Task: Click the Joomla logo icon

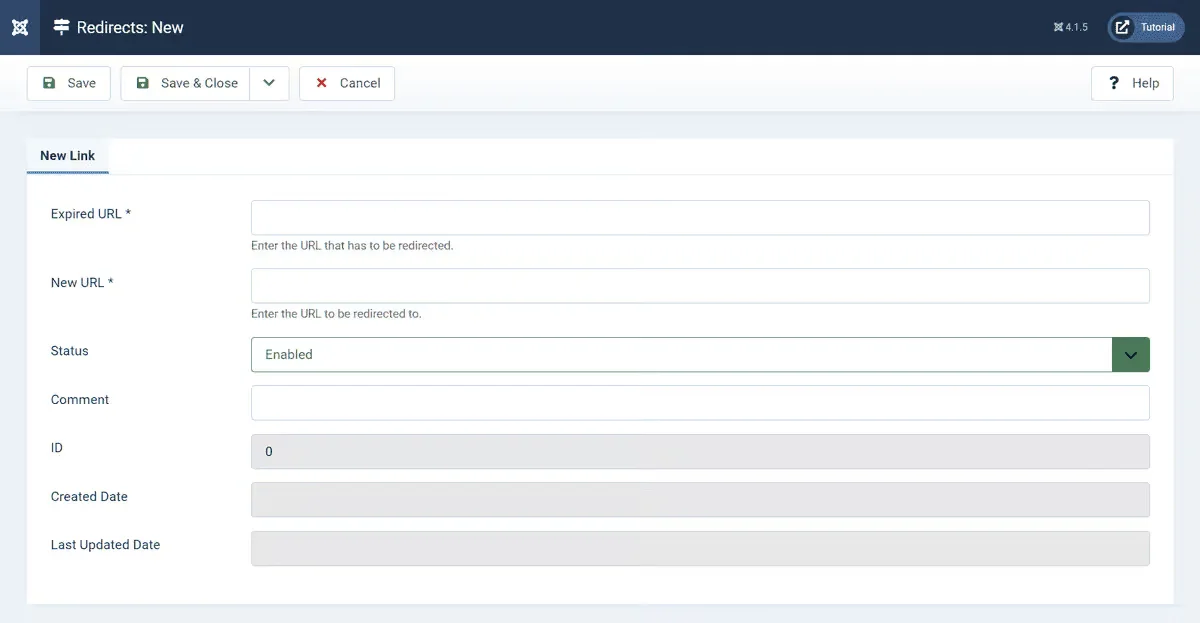Action: coord(20,27)
